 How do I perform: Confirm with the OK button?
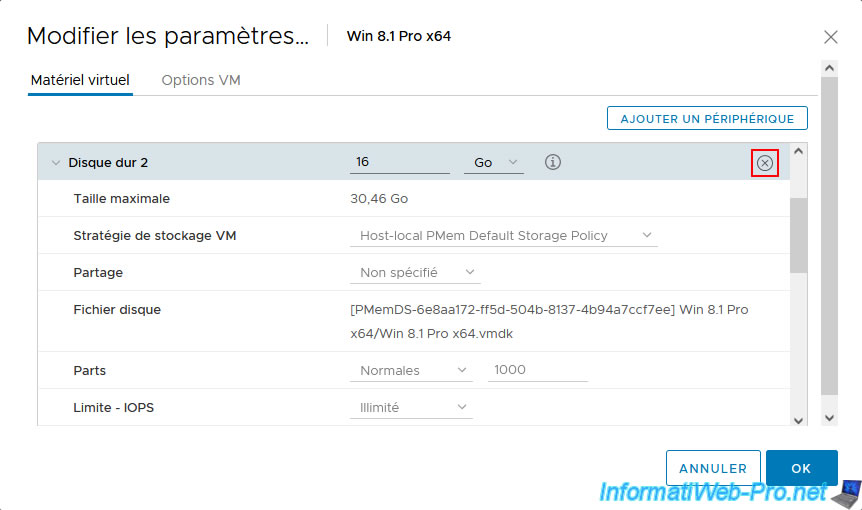pos(801,468)
